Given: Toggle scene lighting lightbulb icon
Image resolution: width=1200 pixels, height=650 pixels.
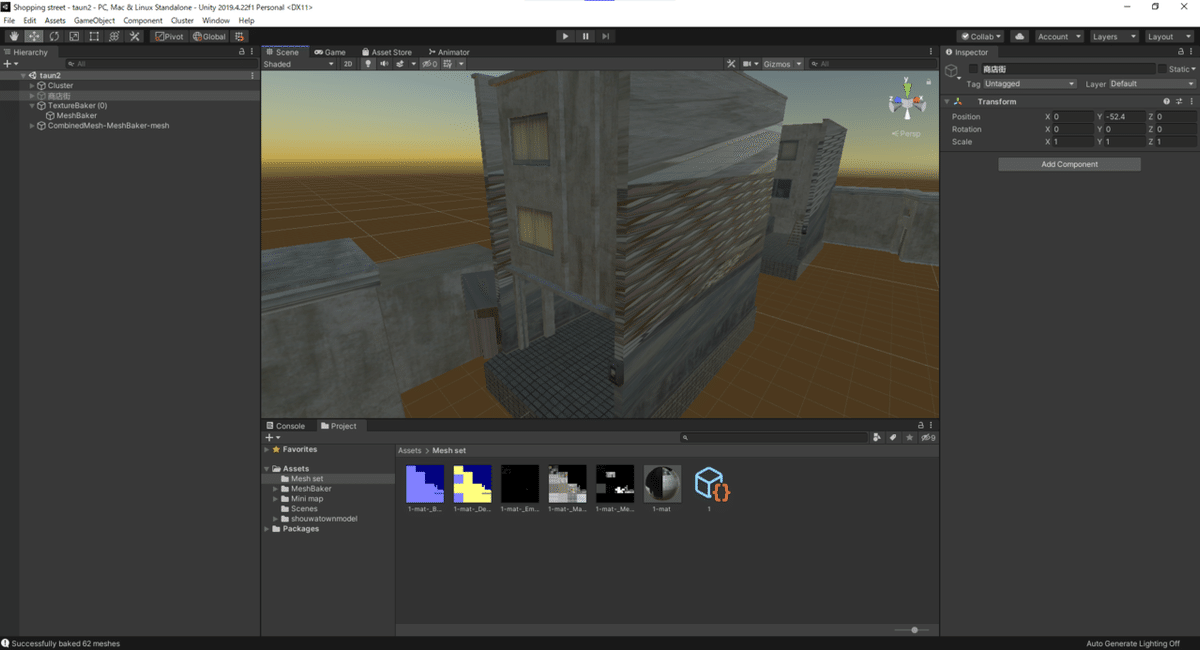Looking at the screenshot, I should click(368, 64).
